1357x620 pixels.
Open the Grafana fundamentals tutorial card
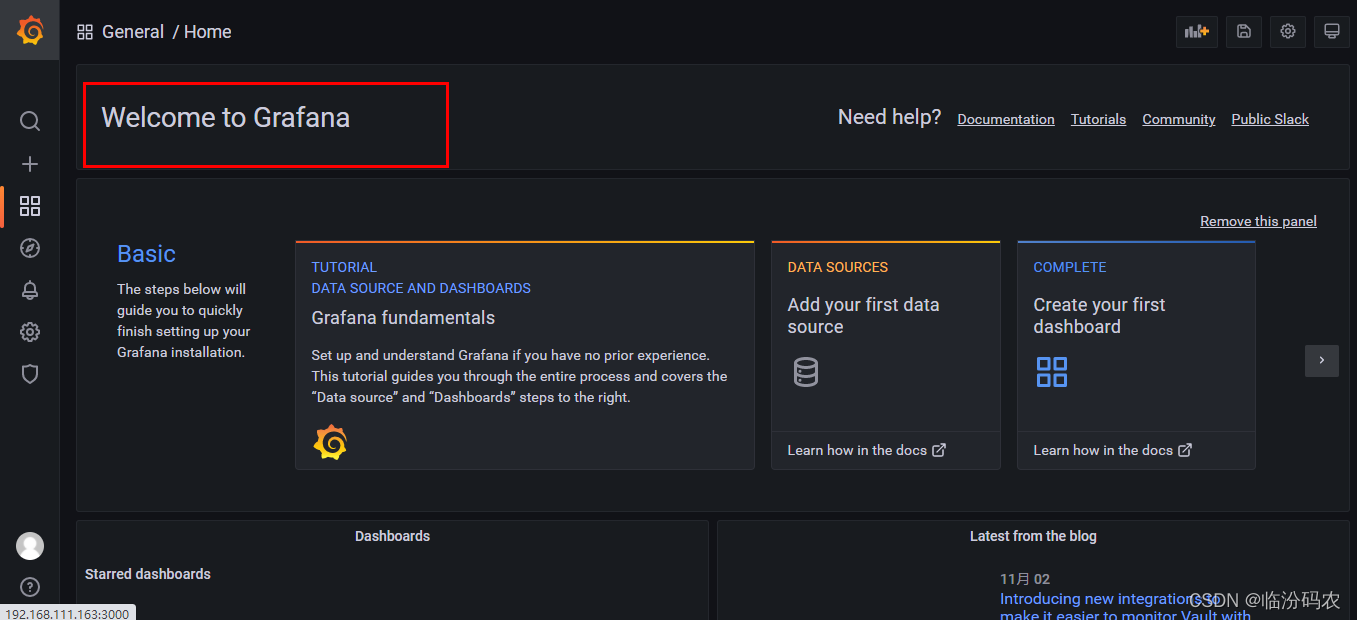pos(524,355)
